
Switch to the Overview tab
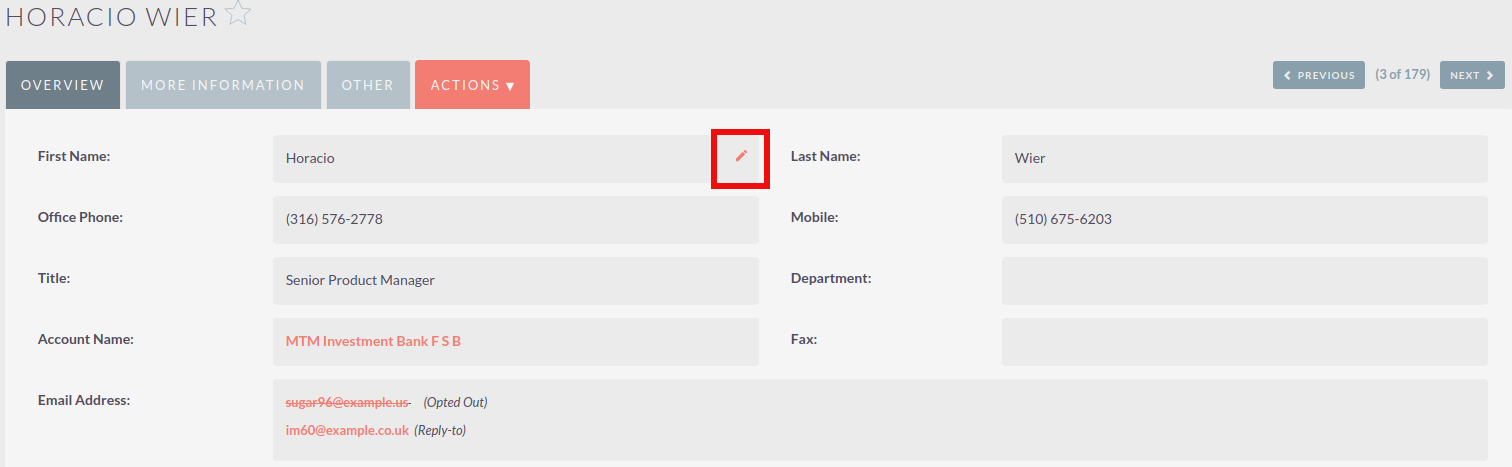point(63,85)
